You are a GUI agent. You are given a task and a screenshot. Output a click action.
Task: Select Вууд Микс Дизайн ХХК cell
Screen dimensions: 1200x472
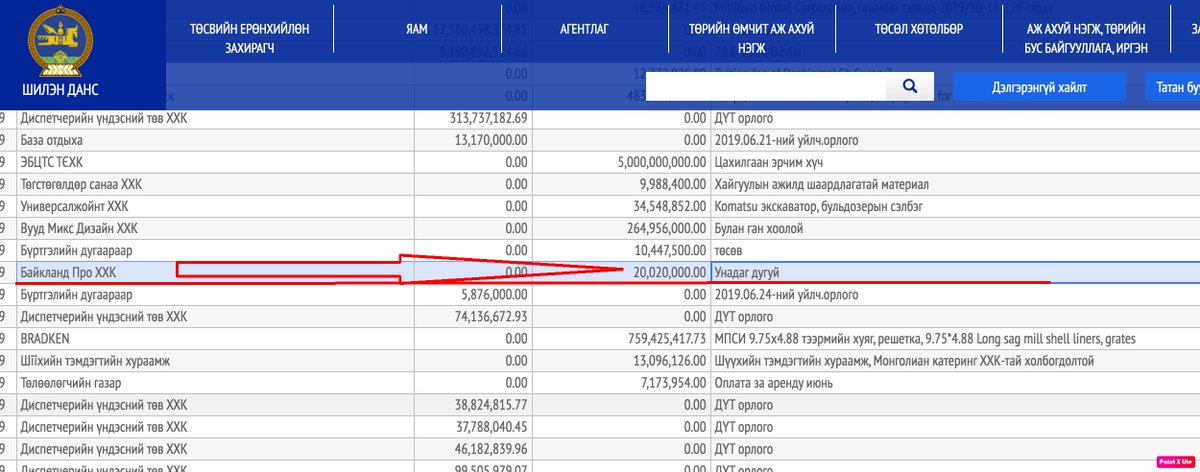click(x=215, y=228)
